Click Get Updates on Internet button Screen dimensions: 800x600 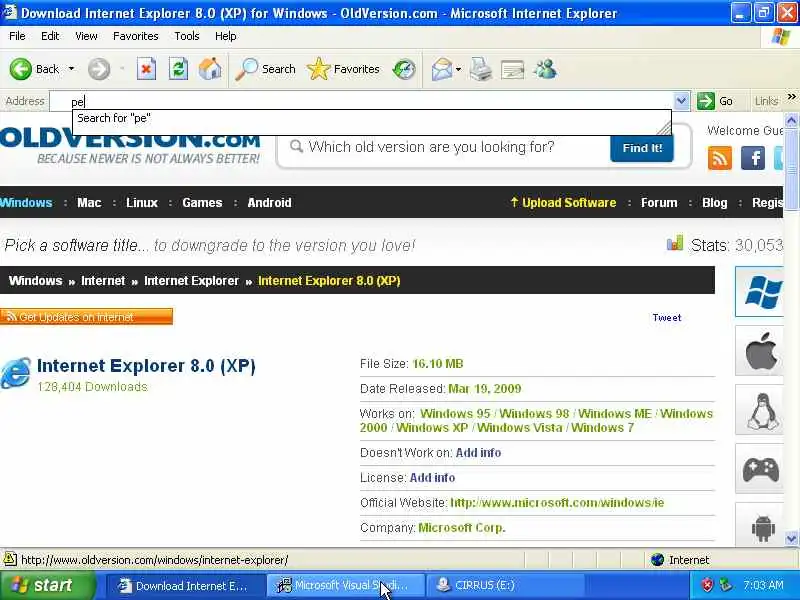(x=86, y=316)
